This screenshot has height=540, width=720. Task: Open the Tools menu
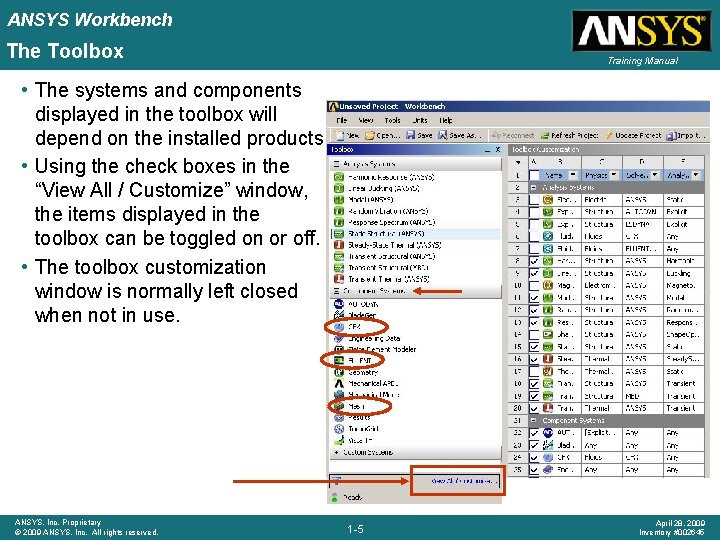pos(392,120)
